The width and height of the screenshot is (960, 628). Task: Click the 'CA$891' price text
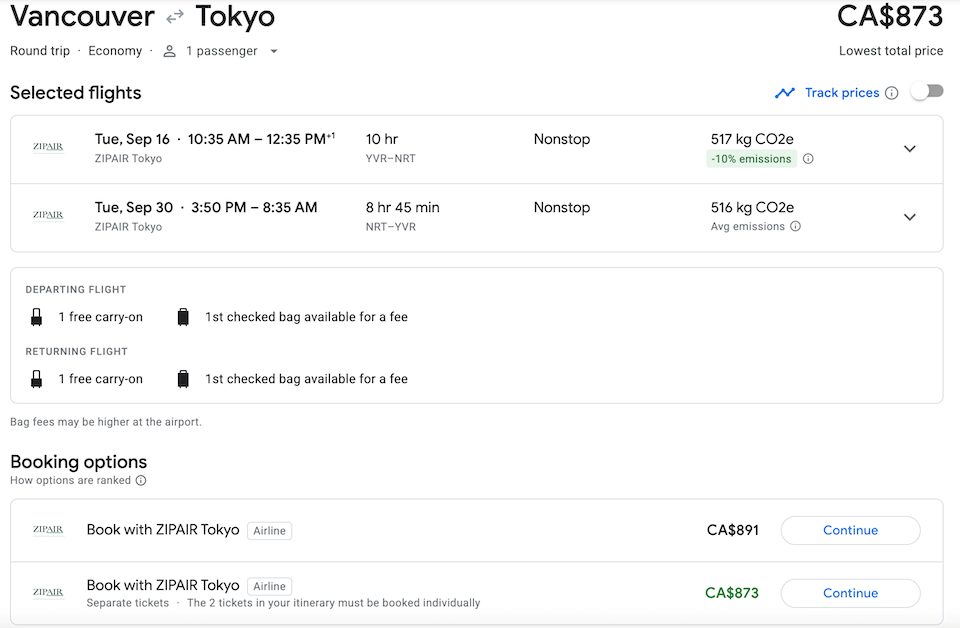click(732, 530)
